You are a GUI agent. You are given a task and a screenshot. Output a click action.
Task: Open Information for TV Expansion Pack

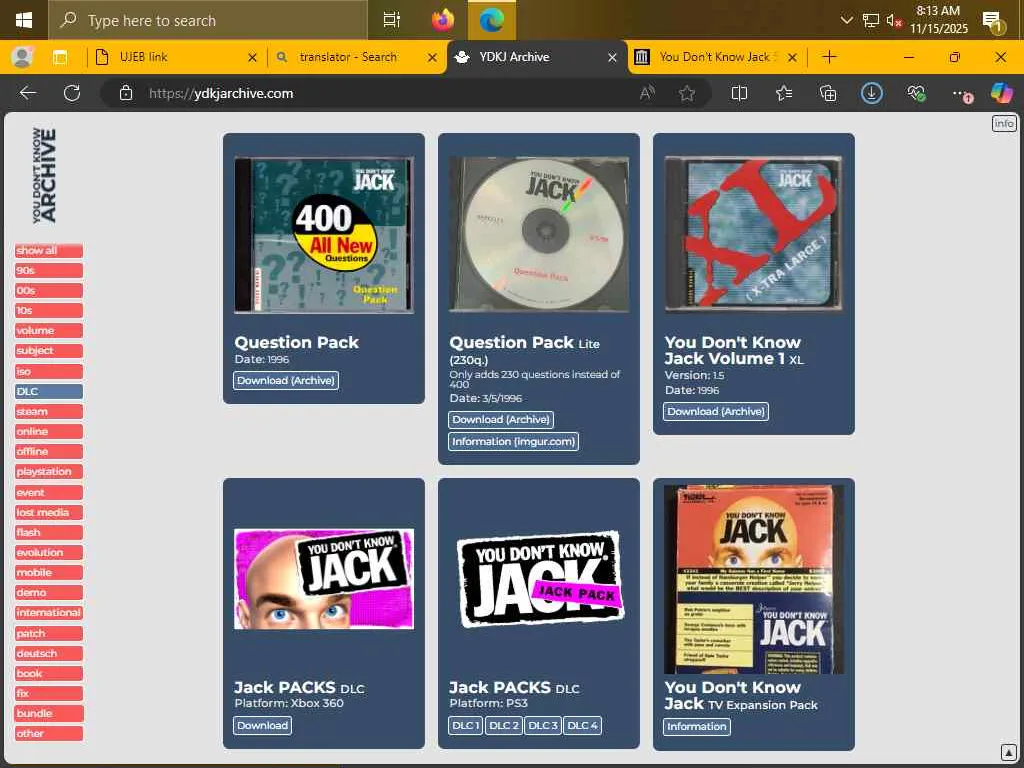coord(697,727)
